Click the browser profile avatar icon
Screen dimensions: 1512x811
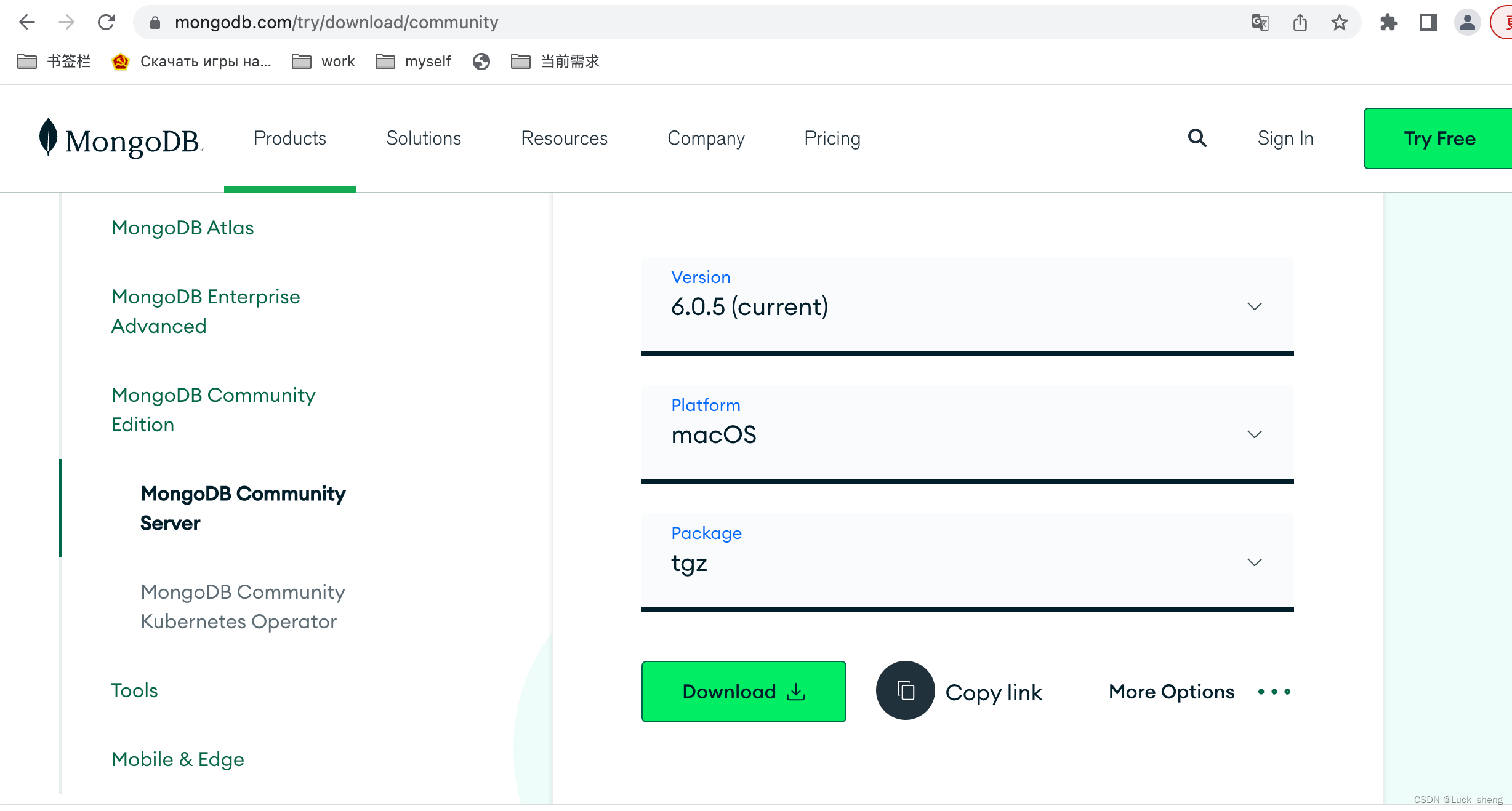tap(1466, 22)
